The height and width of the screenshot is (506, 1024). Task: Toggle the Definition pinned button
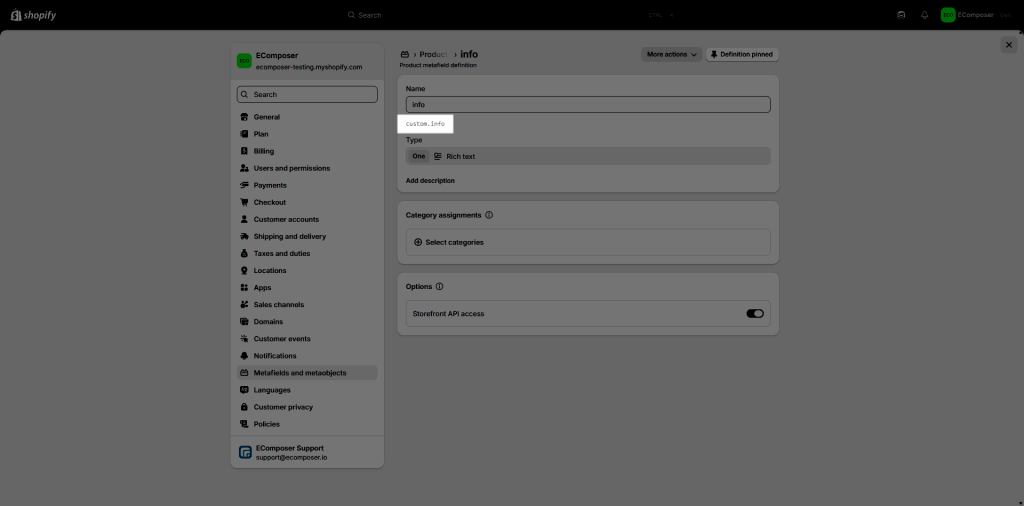pos(742,54)
